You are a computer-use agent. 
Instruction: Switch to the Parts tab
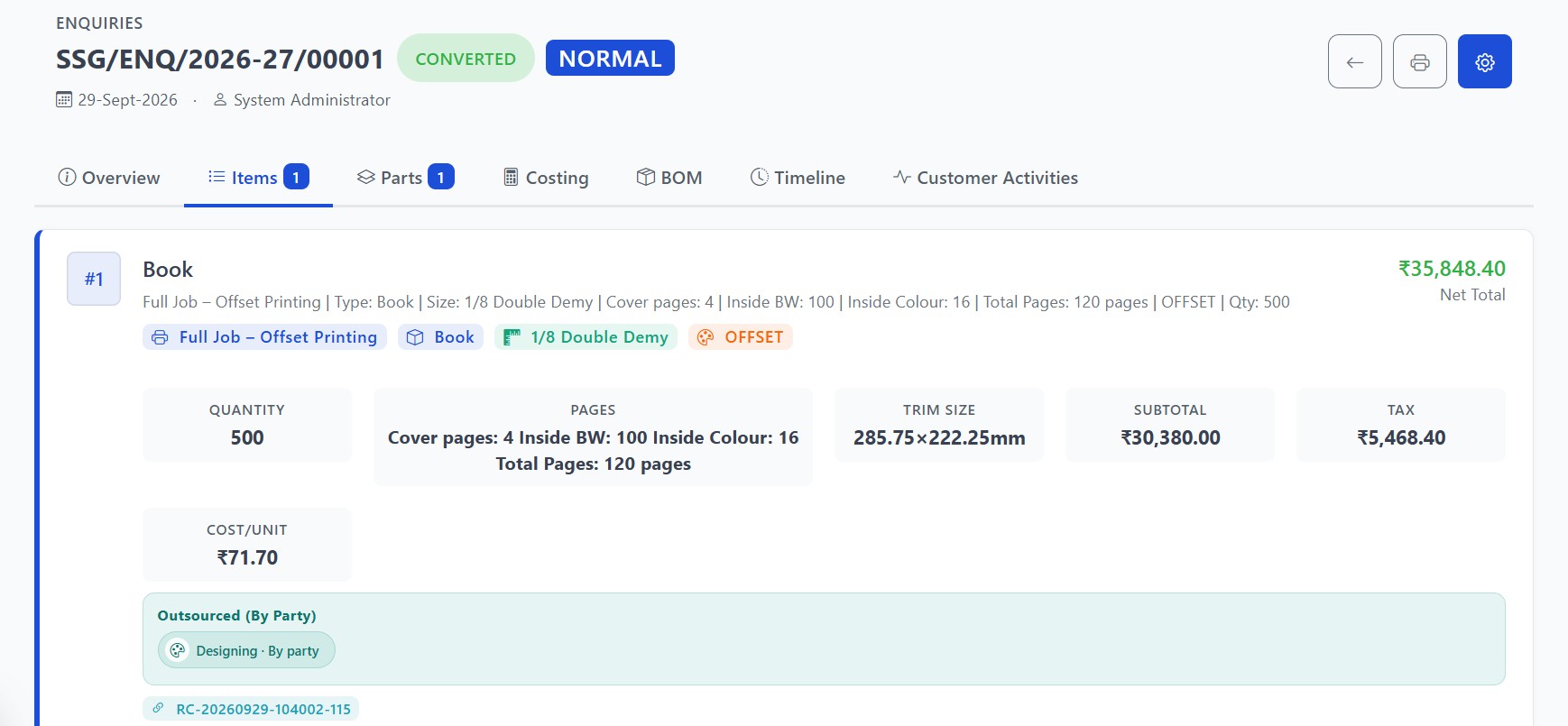405,178
